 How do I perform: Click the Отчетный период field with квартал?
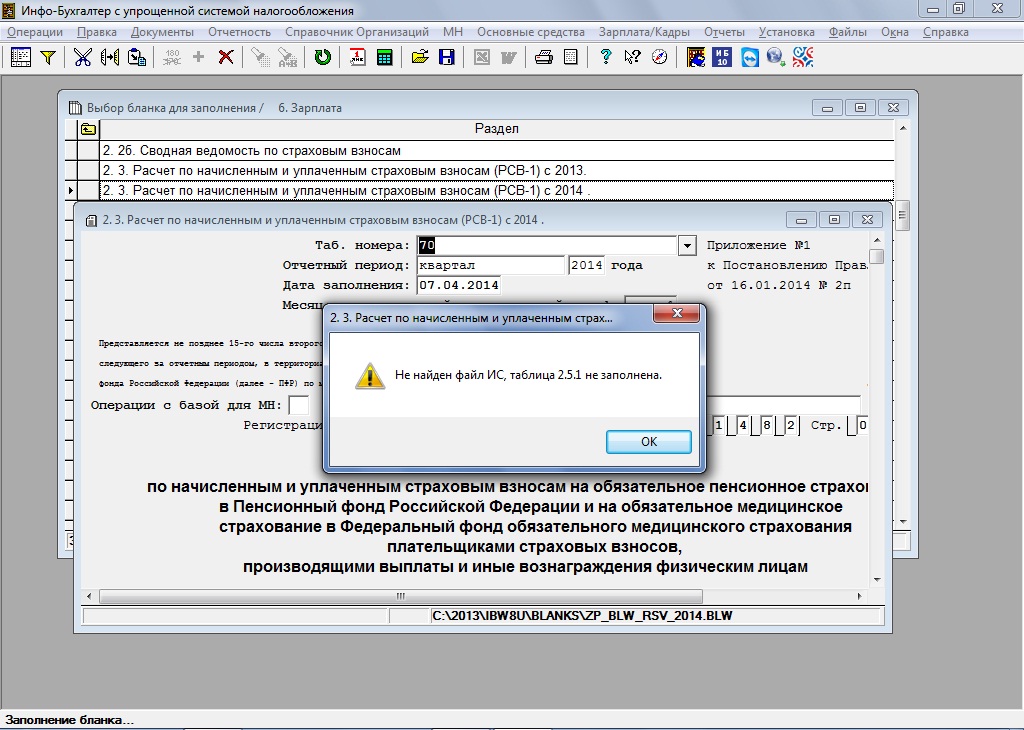(x=490, y=265)
